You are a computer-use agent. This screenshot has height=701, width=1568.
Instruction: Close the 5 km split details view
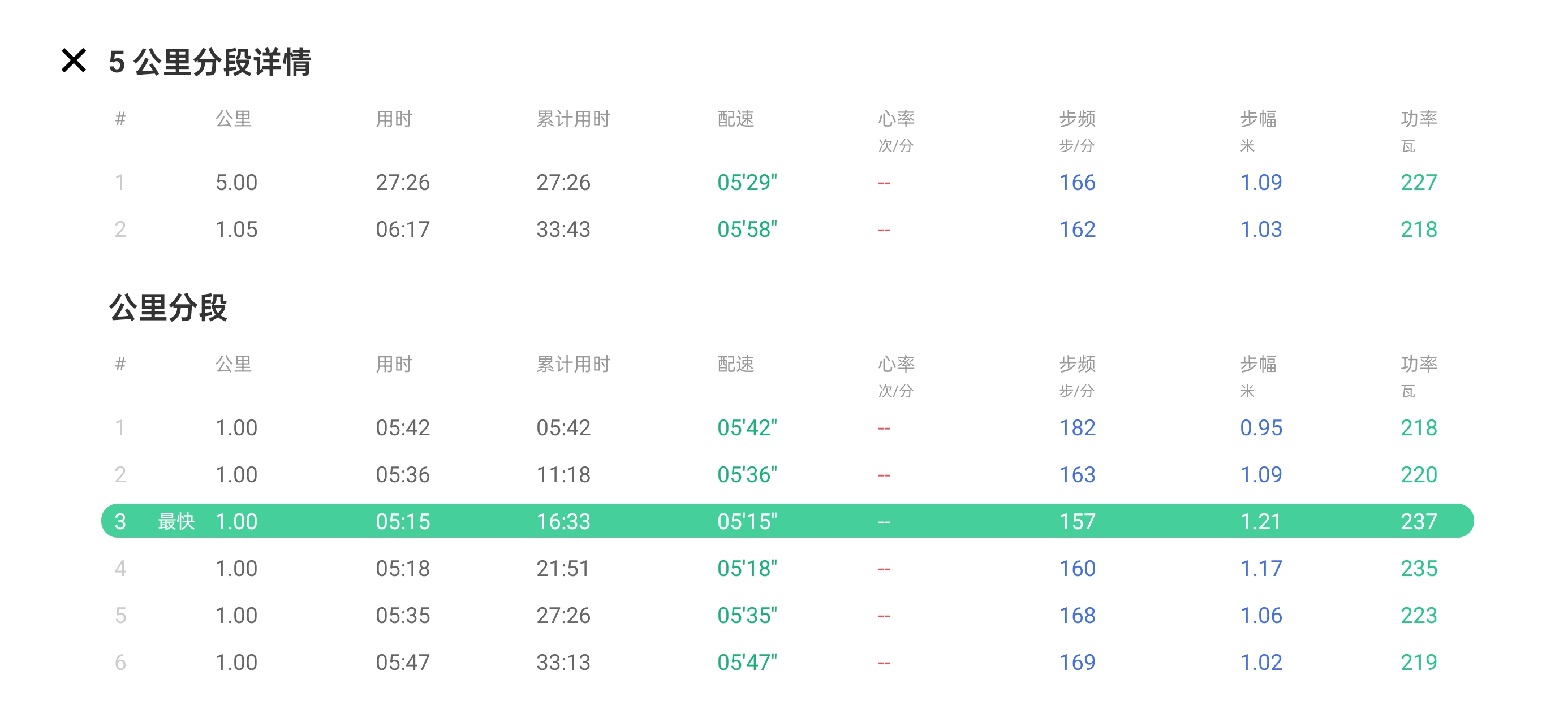[74, 61]
